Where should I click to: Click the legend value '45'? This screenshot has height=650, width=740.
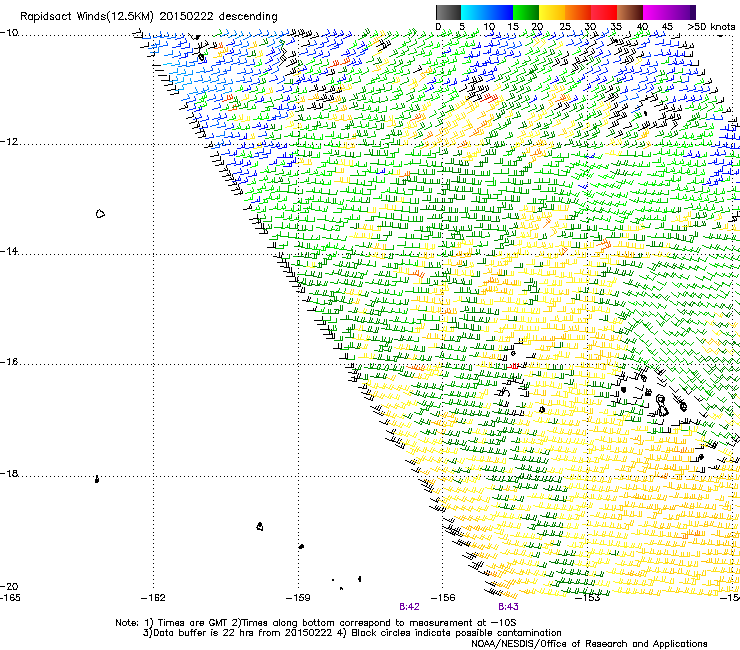(667, 27)
